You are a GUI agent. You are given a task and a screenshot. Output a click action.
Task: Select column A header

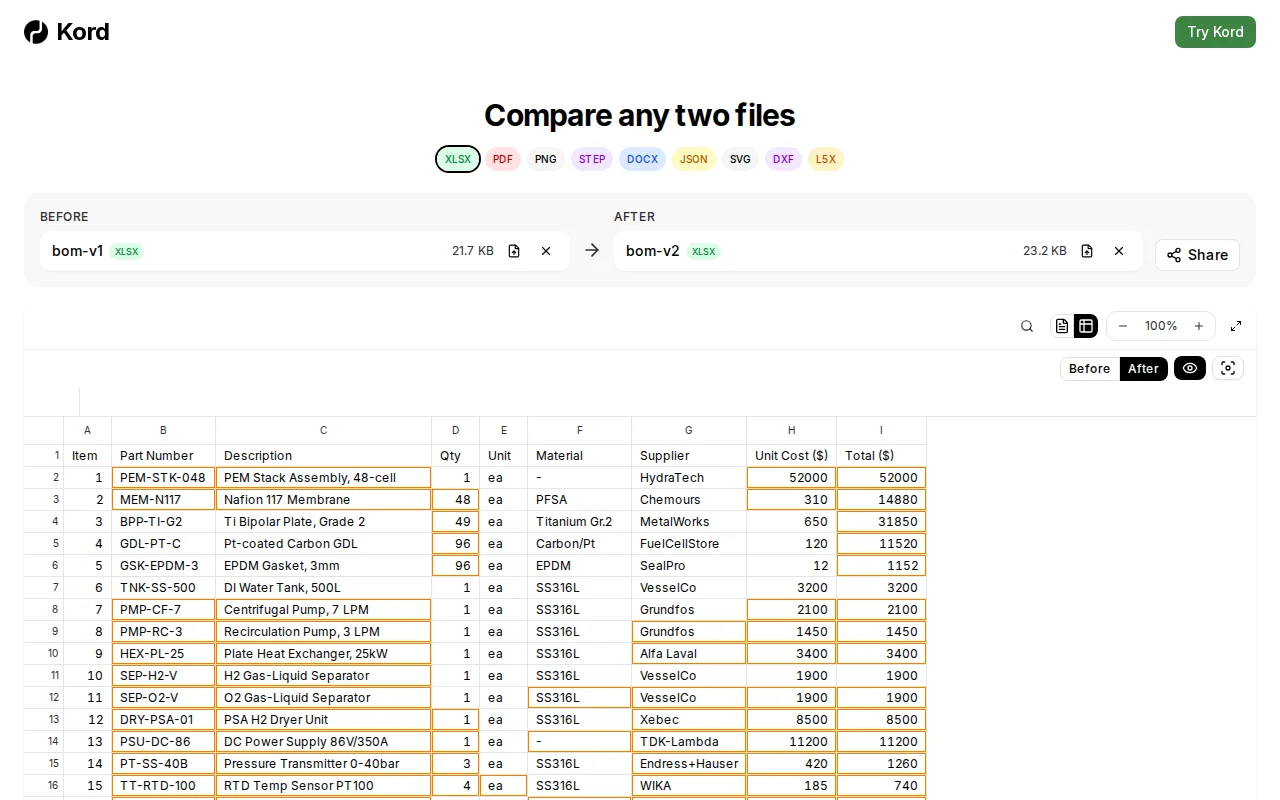[87, 430]
